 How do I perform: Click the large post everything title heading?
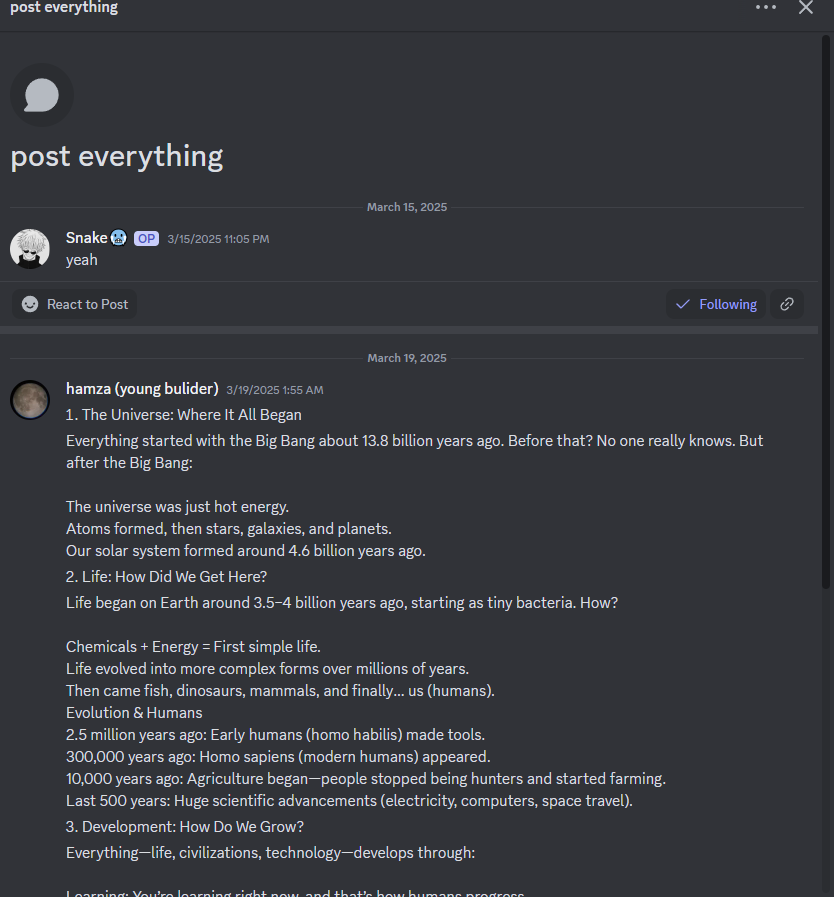tap(117, 156)
